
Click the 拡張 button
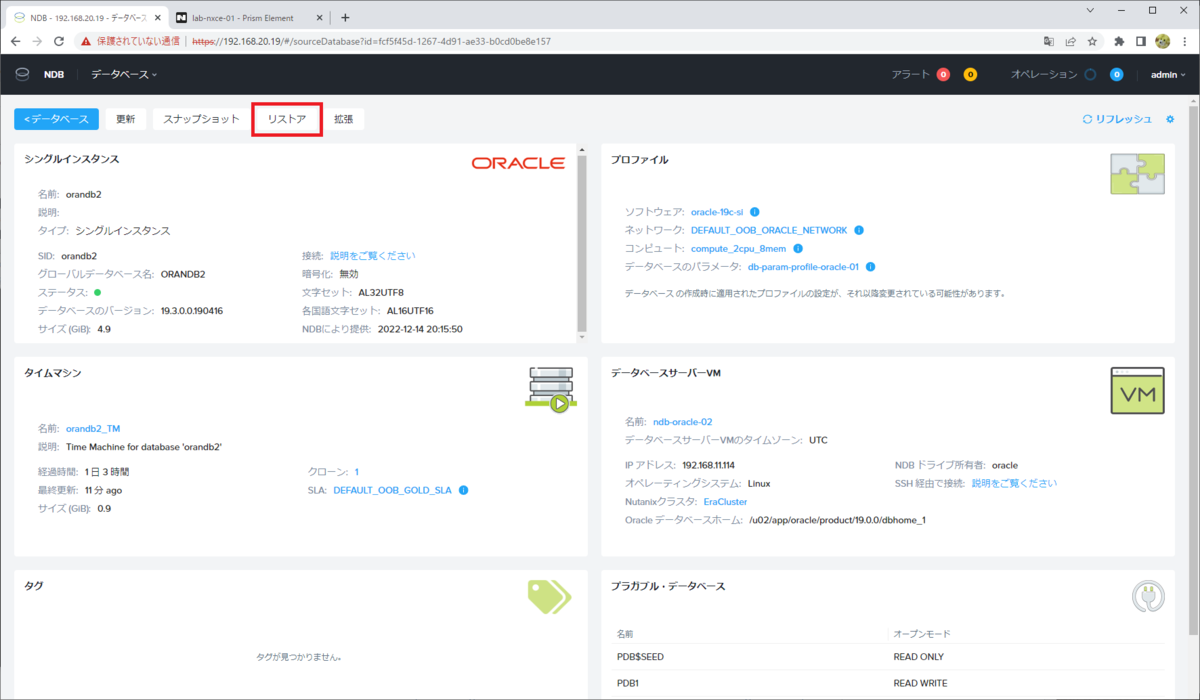coord(344,119)
